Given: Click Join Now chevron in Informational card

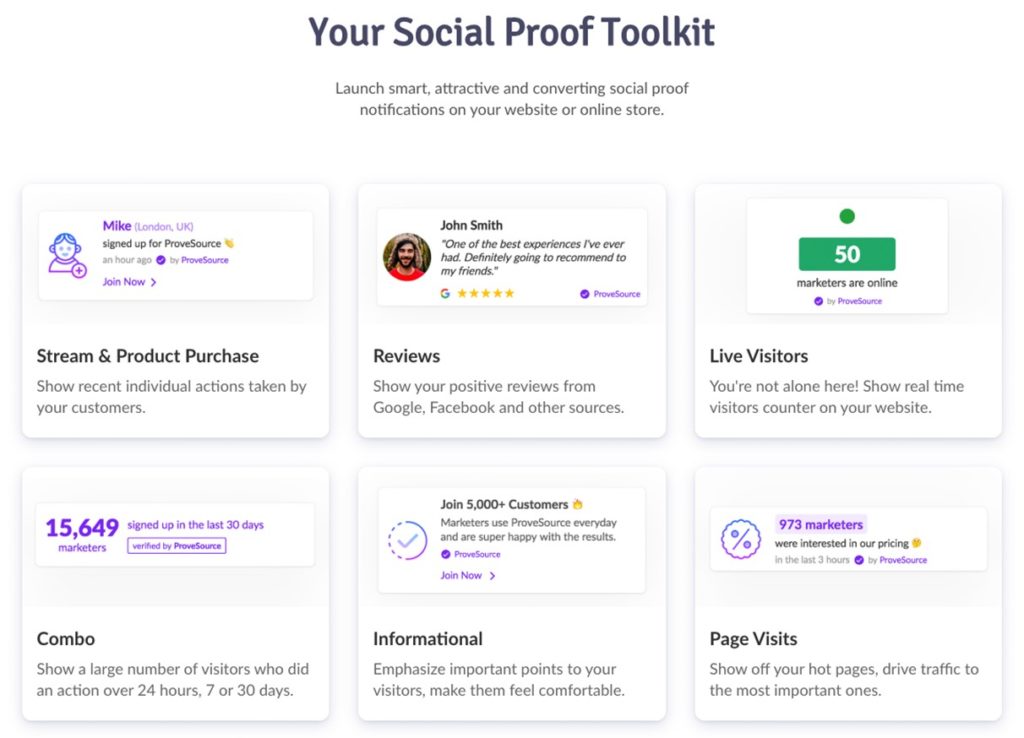Looking at the screenshot, I should pos(492,575).
